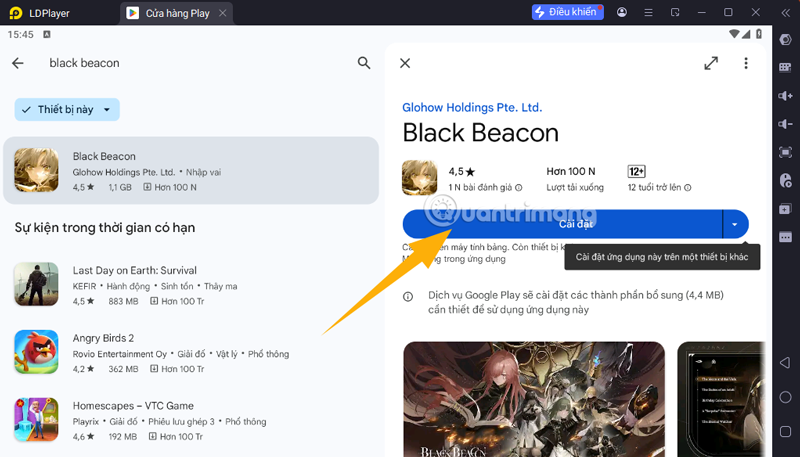Go back using the search back arrow
Viewport: 800px width, 457px height.
(x=18, y=63)
